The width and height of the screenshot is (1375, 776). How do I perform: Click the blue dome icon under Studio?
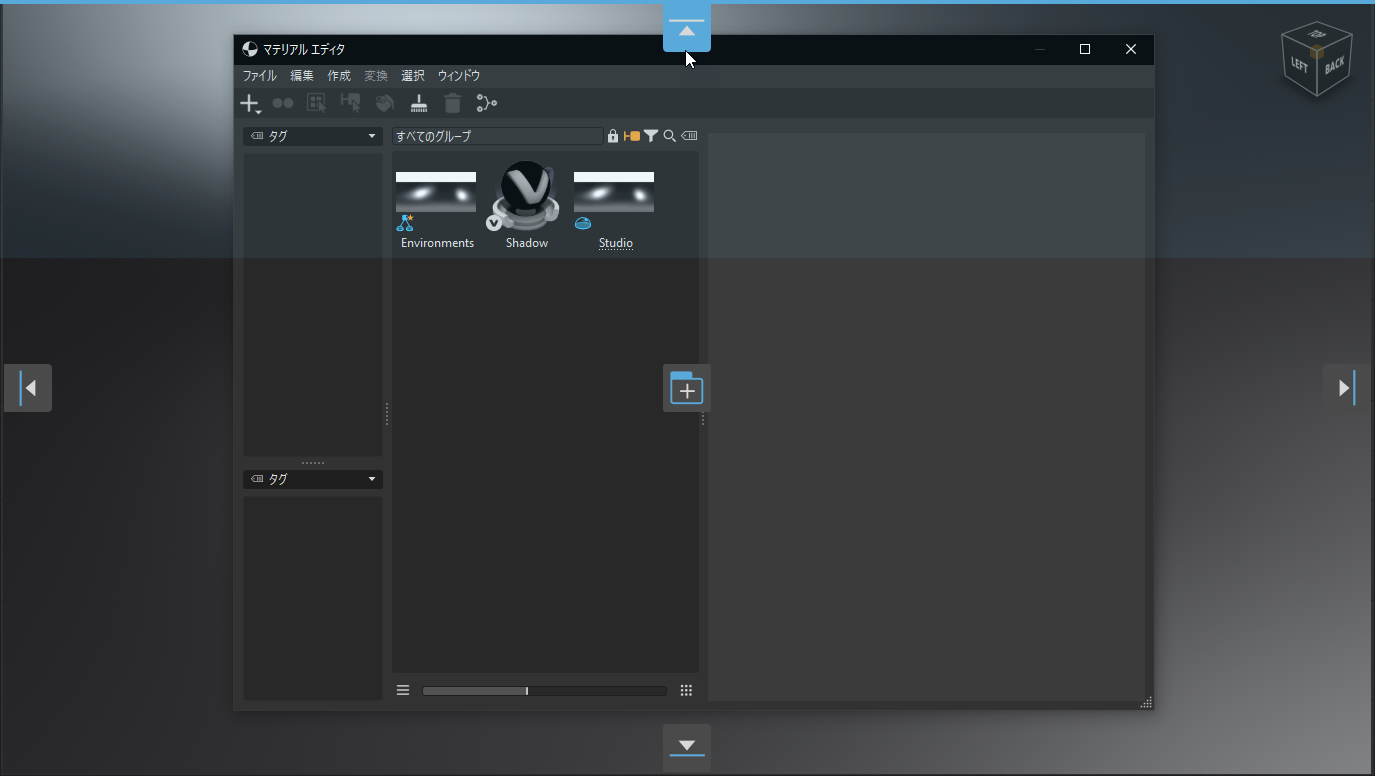583,223
